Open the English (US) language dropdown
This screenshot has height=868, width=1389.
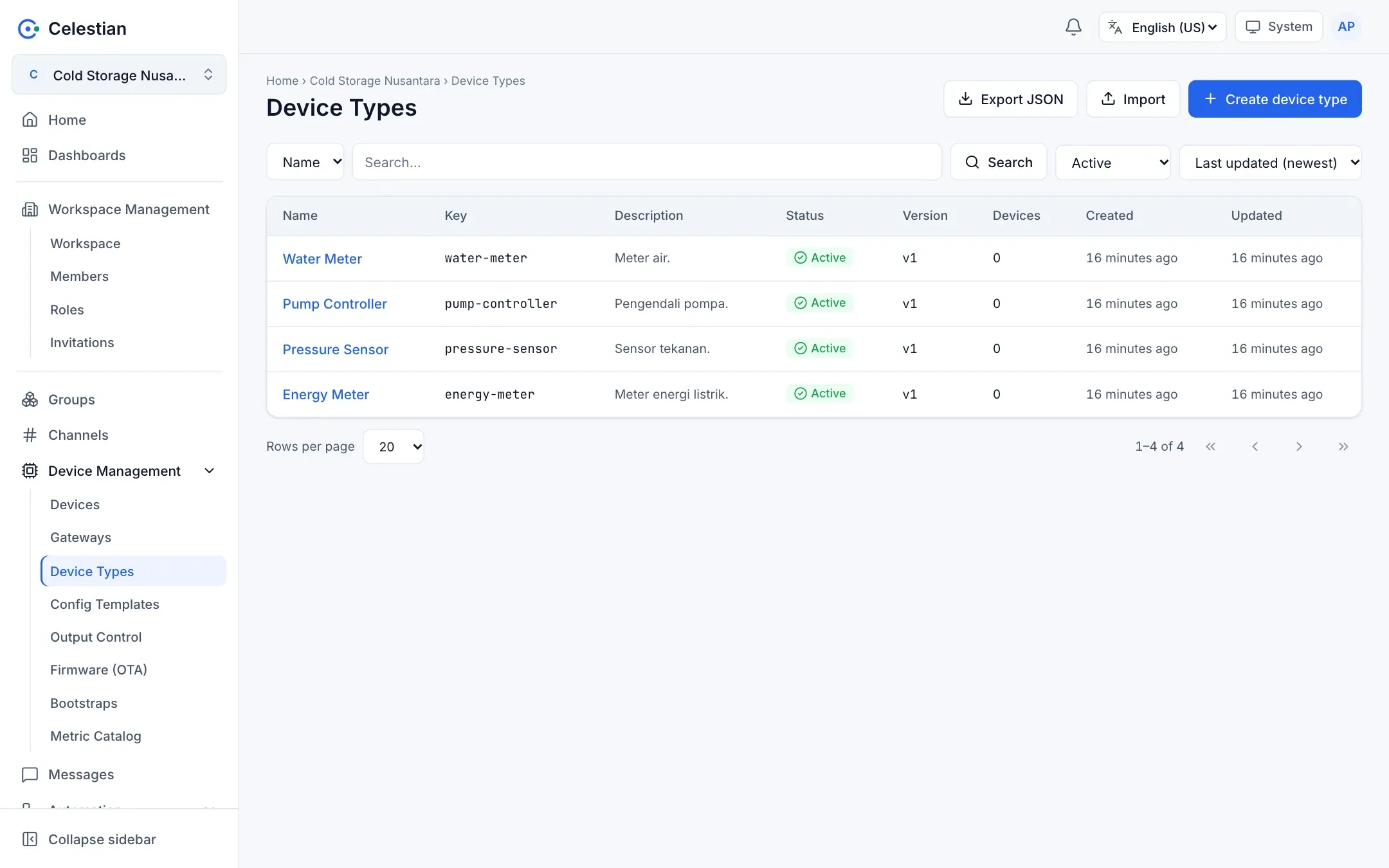(x=1162, y=27)
